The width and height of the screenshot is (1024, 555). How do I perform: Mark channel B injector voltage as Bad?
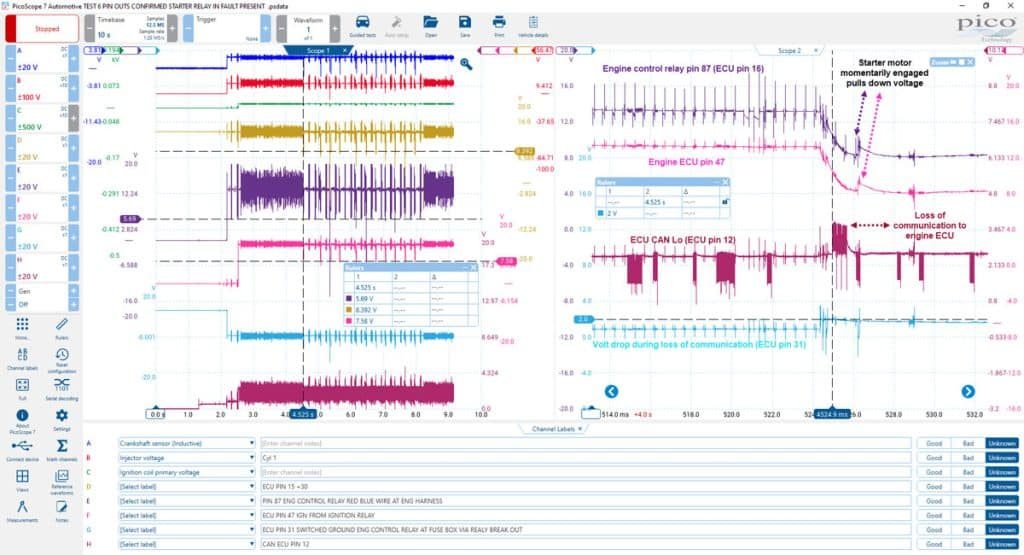[968, 458]
